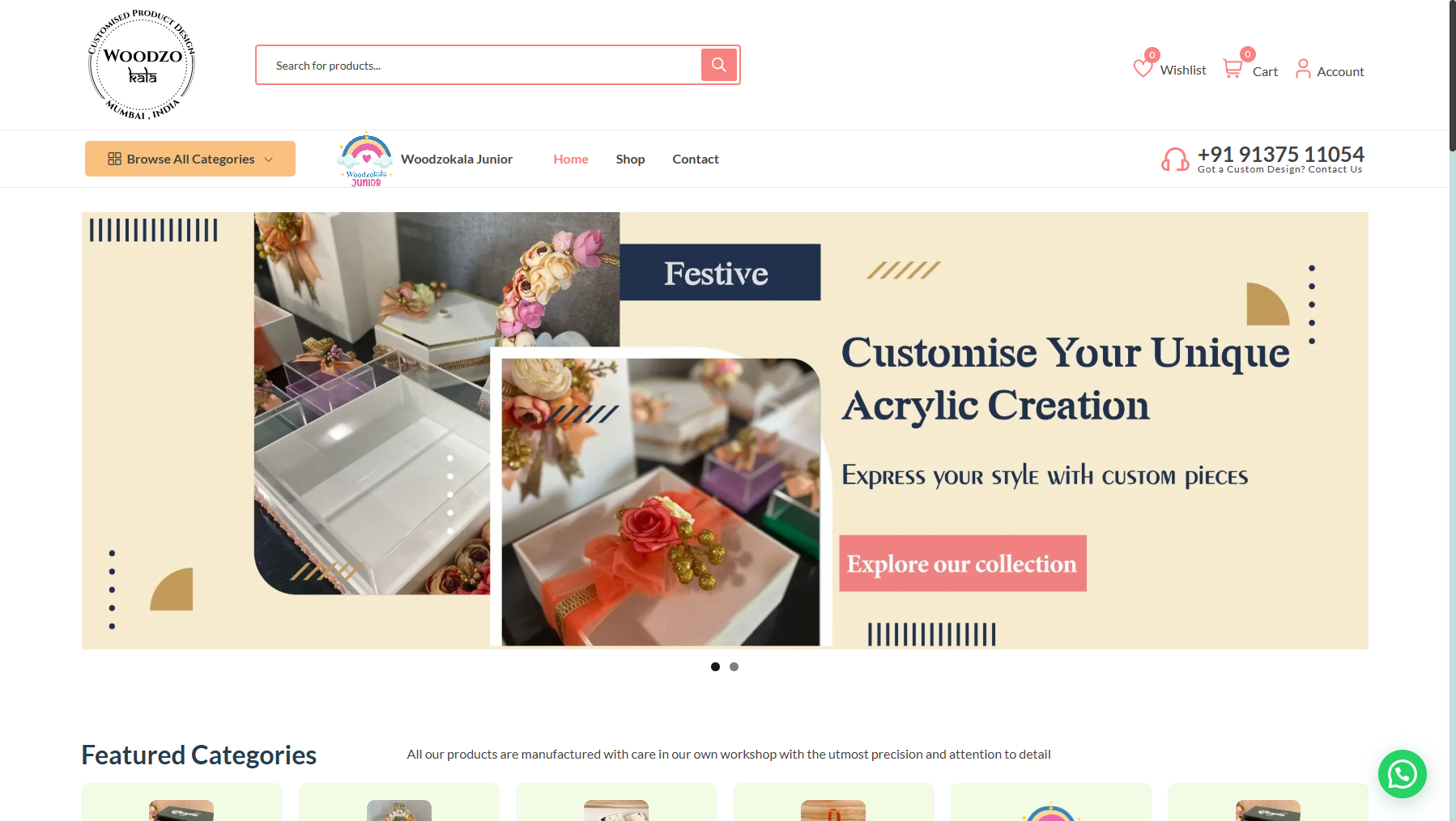Click the search magnifier button
This screenshot has width=1456, height=821.
pos(718,65)
